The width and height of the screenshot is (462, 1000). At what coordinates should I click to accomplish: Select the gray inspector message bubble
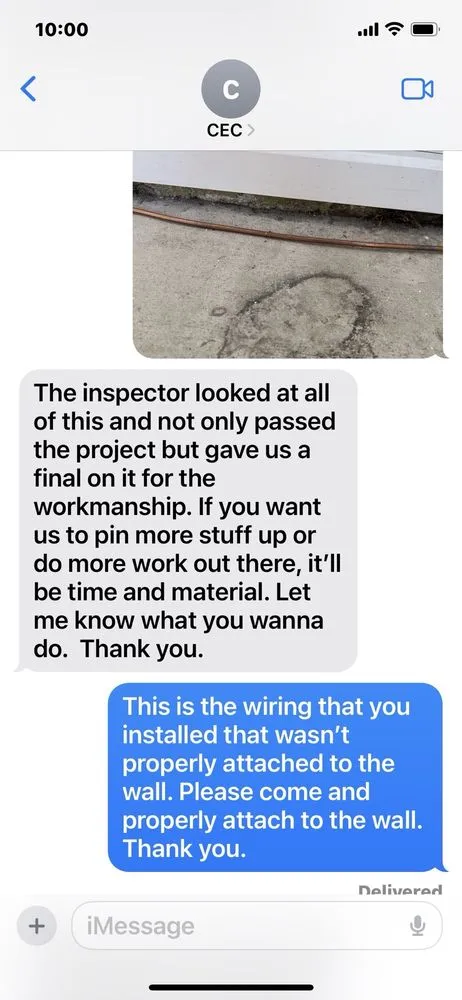click(186, 520)
